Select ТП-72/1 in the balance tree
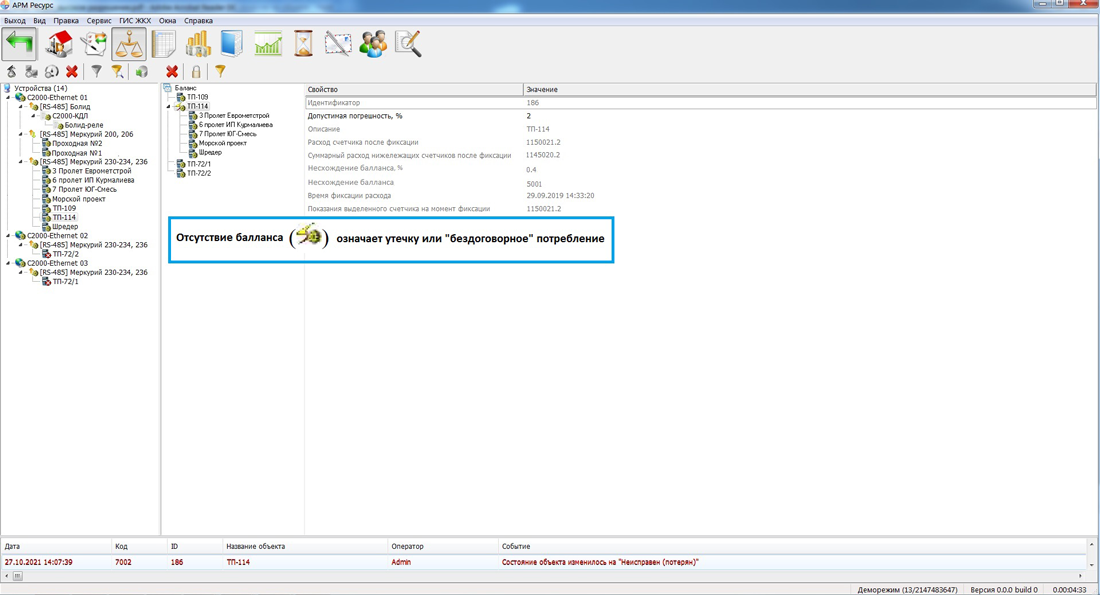The width and height of the screenshot is (1100, 595). pos(198,164)
